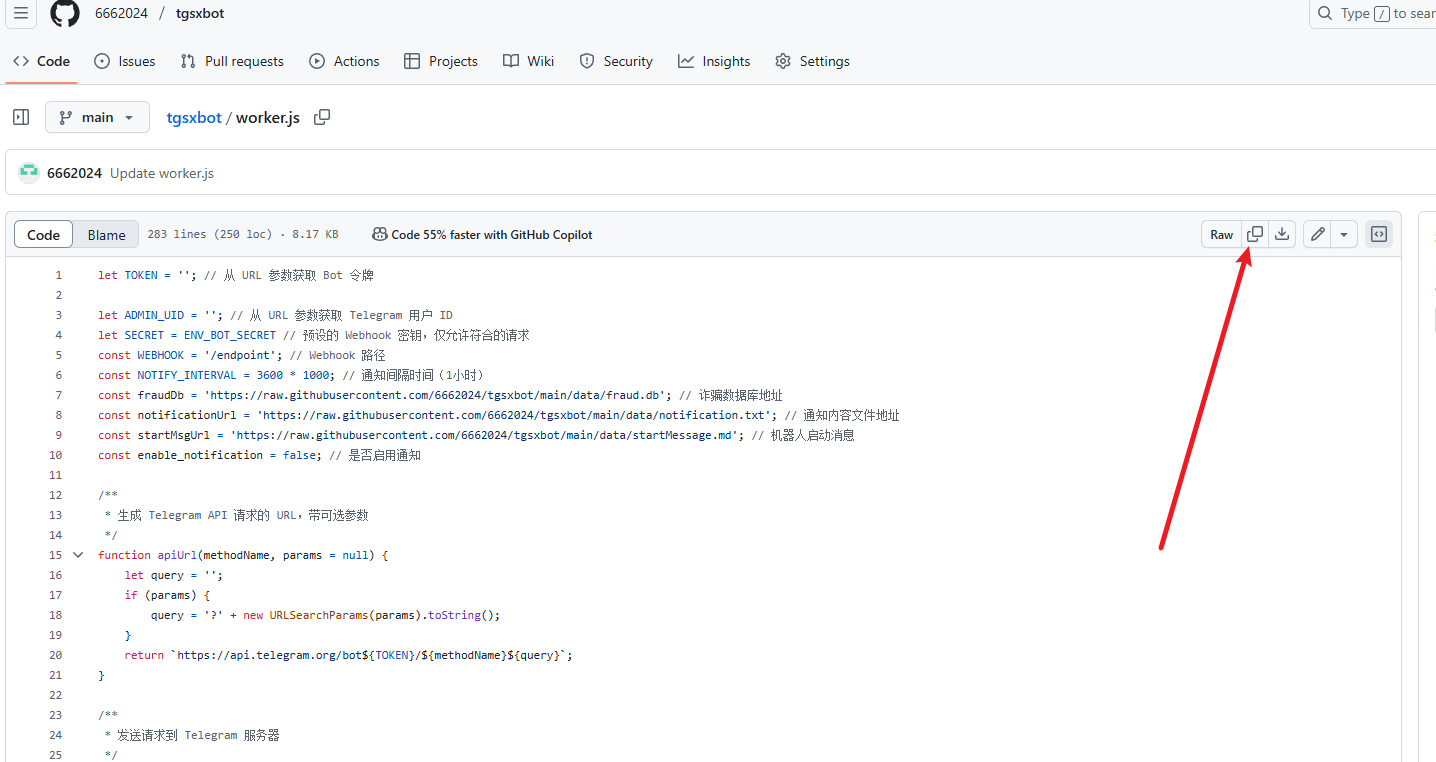The width and height of the screenshot is (1436, 762).
Task: Open symbols panel icon
Action: [x=1379, y=234]
